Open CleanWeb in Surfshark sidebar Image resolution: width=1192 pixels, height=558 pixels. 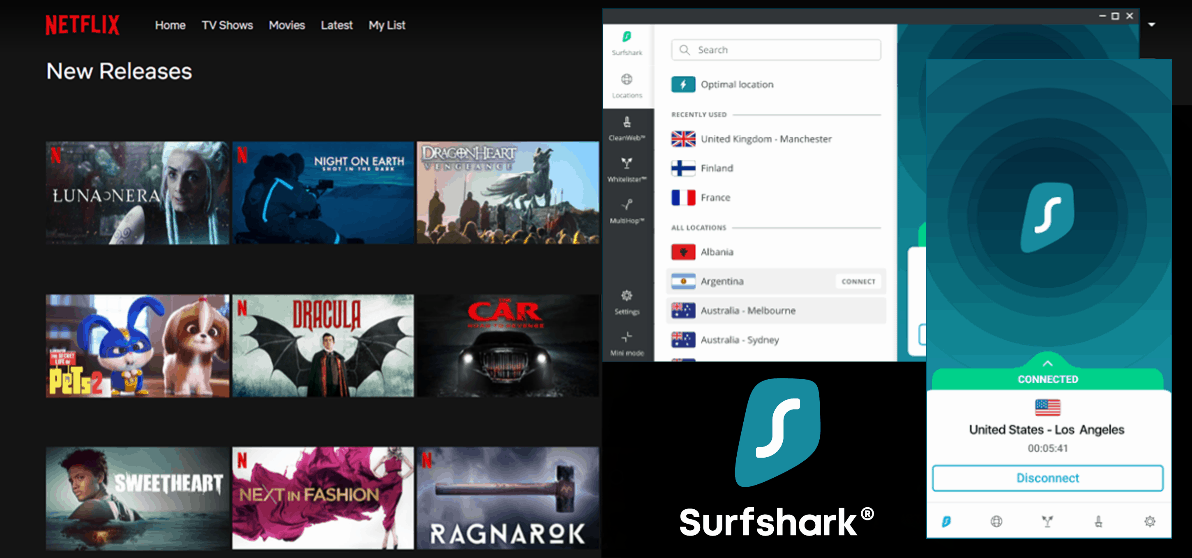(x=627, y=128)
